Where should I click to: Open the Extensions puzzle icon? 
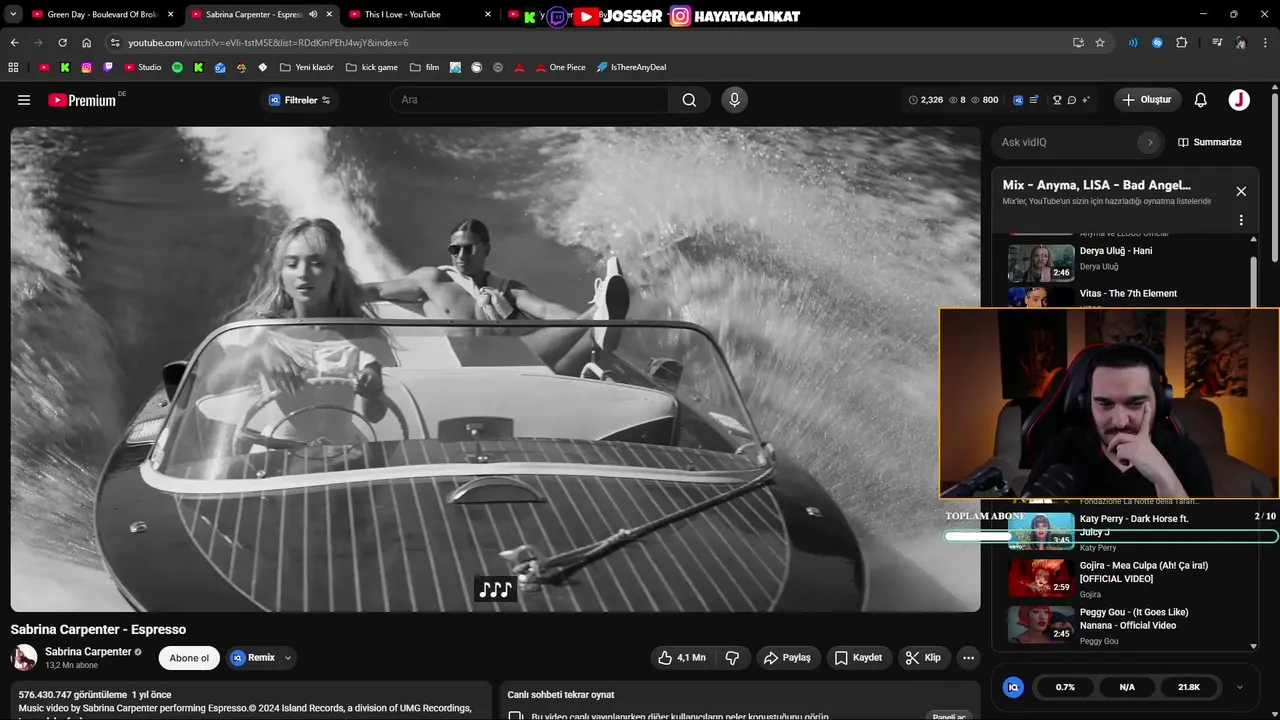tap(1182, 43)
